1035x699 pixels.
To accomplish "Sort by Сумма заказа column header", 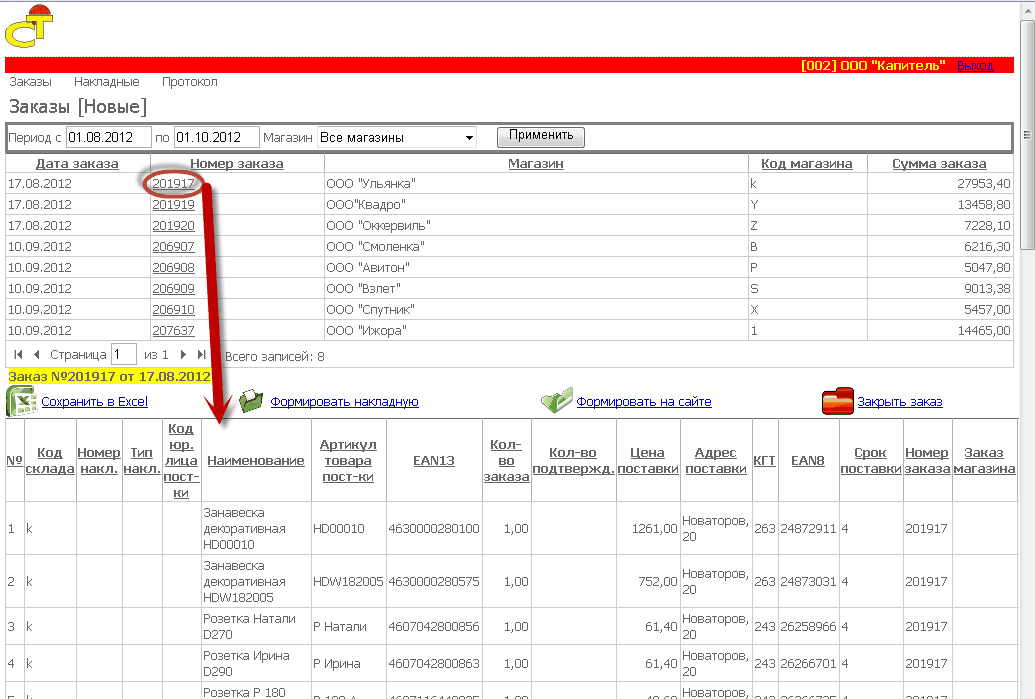I will click(939, 164).
